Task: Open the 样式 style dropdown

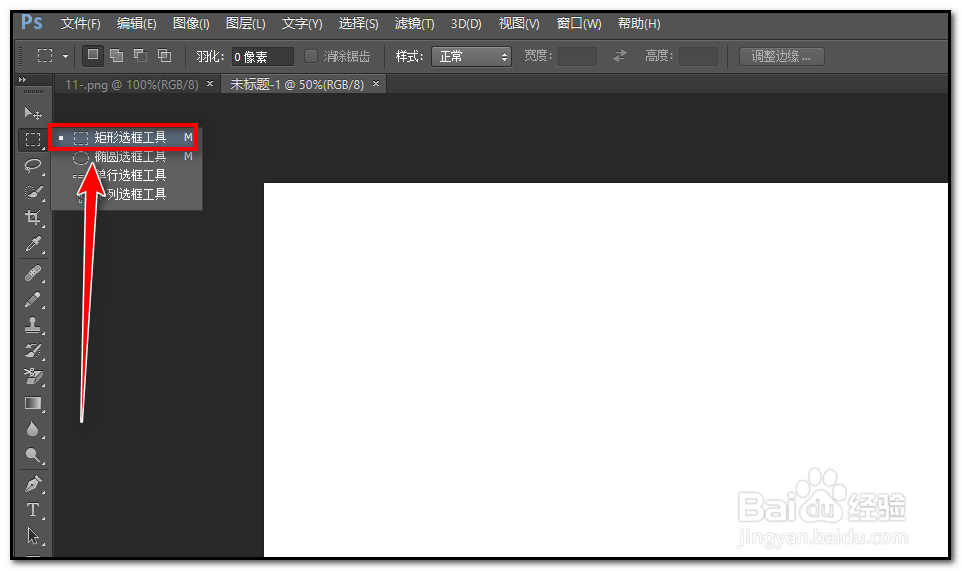Action: (x=471, y=56)
